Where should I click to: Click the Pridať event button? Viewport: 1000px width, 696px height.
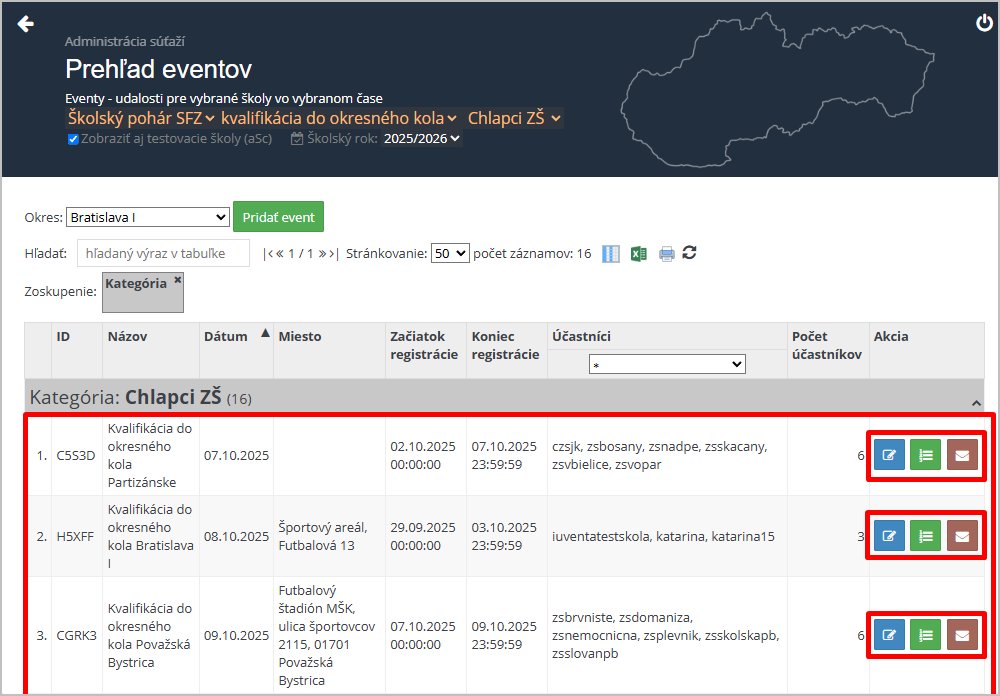(278, 217)
